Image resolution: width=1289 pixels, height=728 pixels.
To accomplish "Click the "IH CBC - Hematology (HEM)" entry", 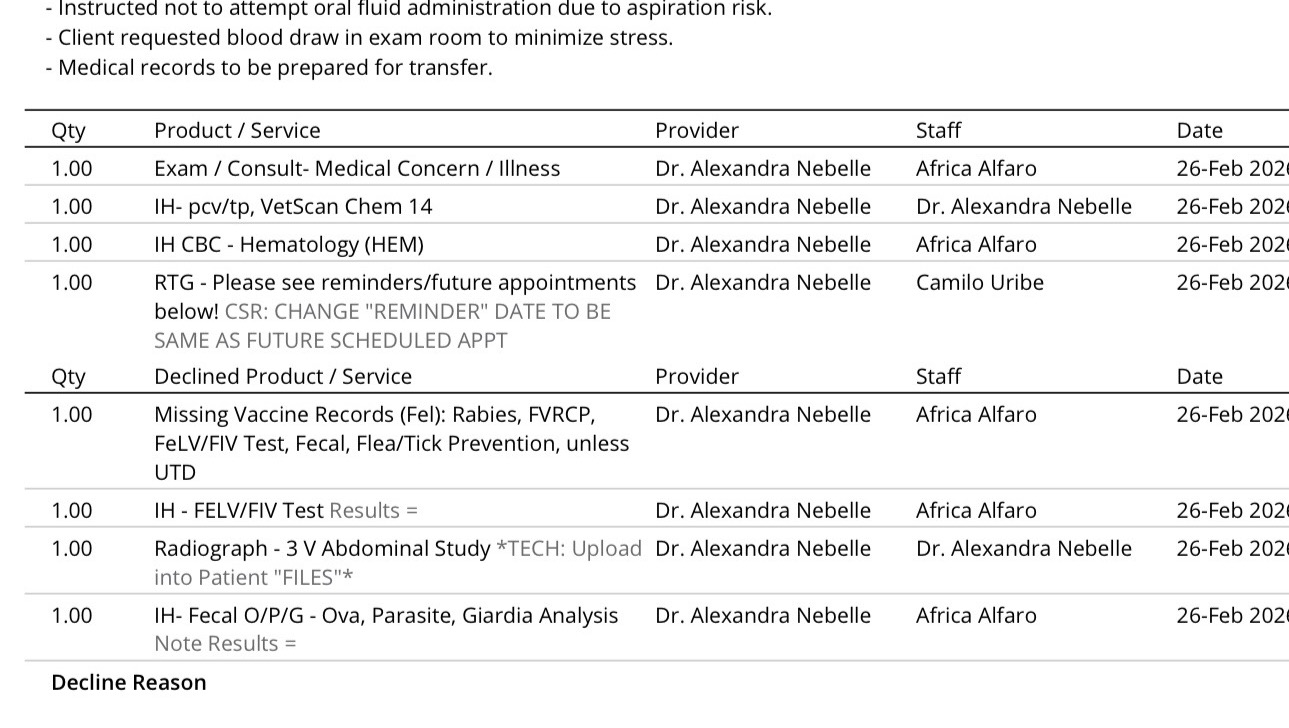I will pos(288,245).
